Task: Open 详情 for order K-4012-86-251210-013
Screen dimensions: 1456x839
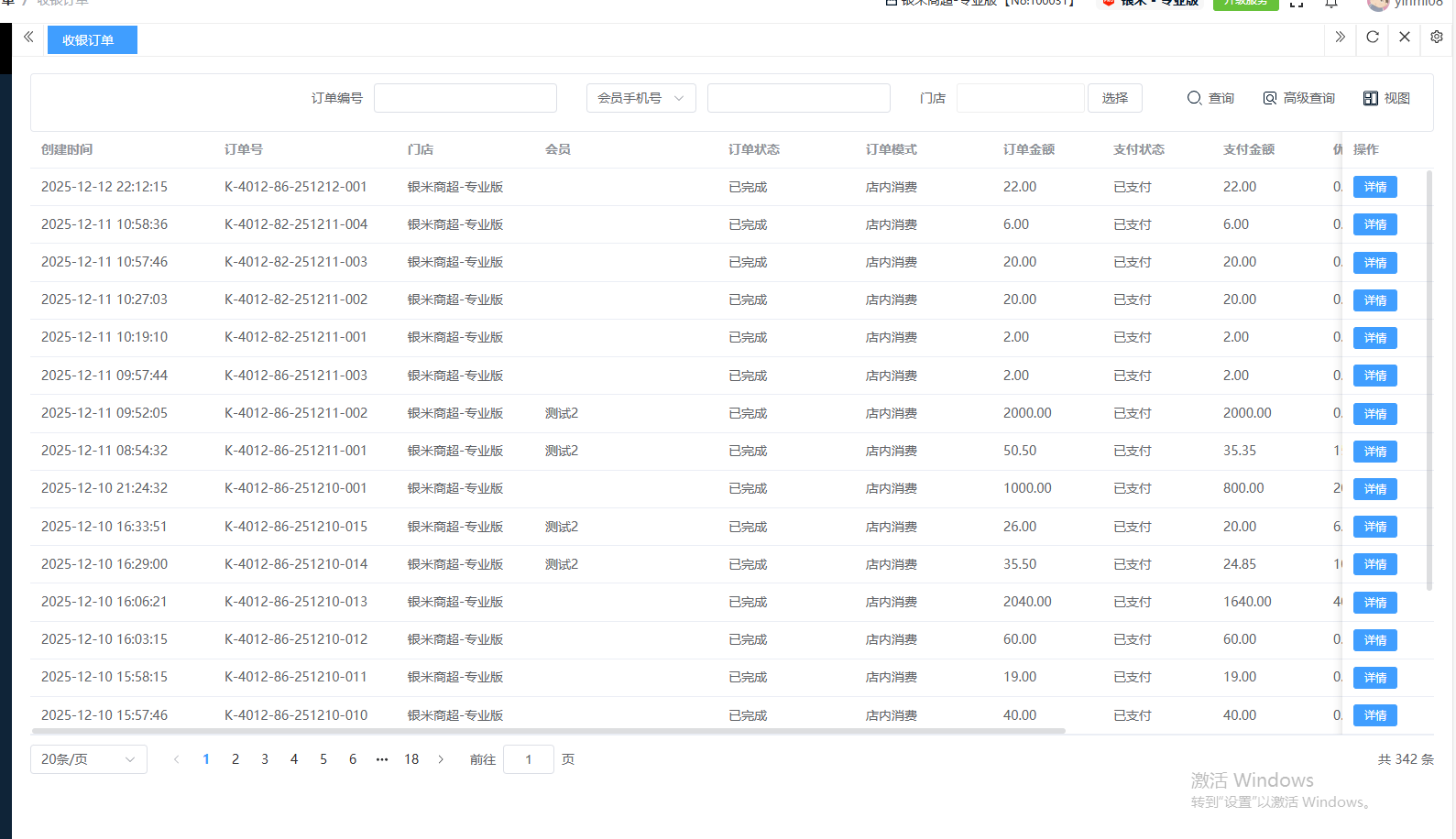Action: coord(1374,603)
